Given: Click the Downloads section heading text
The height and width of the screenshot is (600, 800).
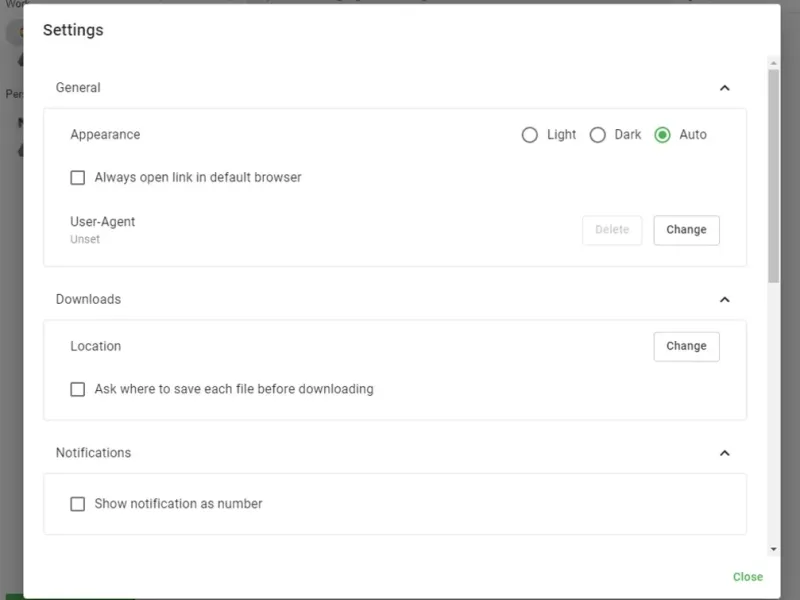Looking at the screenshot, I should [88, 299].
